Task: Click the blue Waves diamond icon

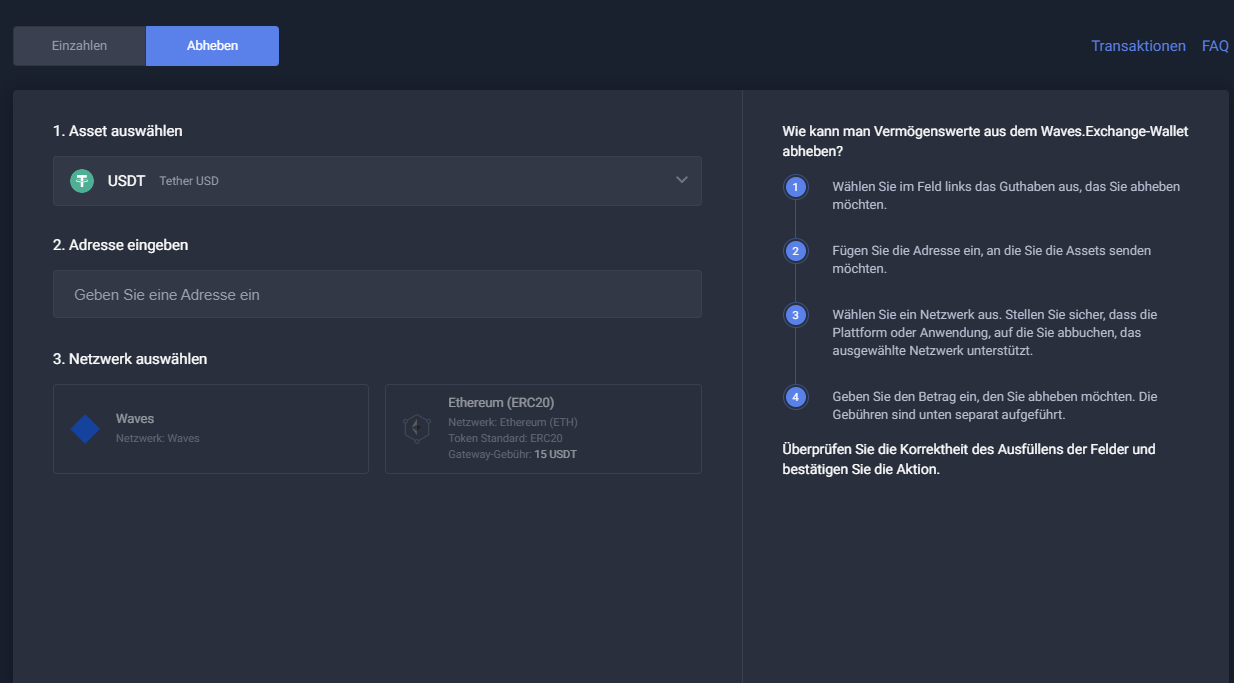Action: pos(85,429)
